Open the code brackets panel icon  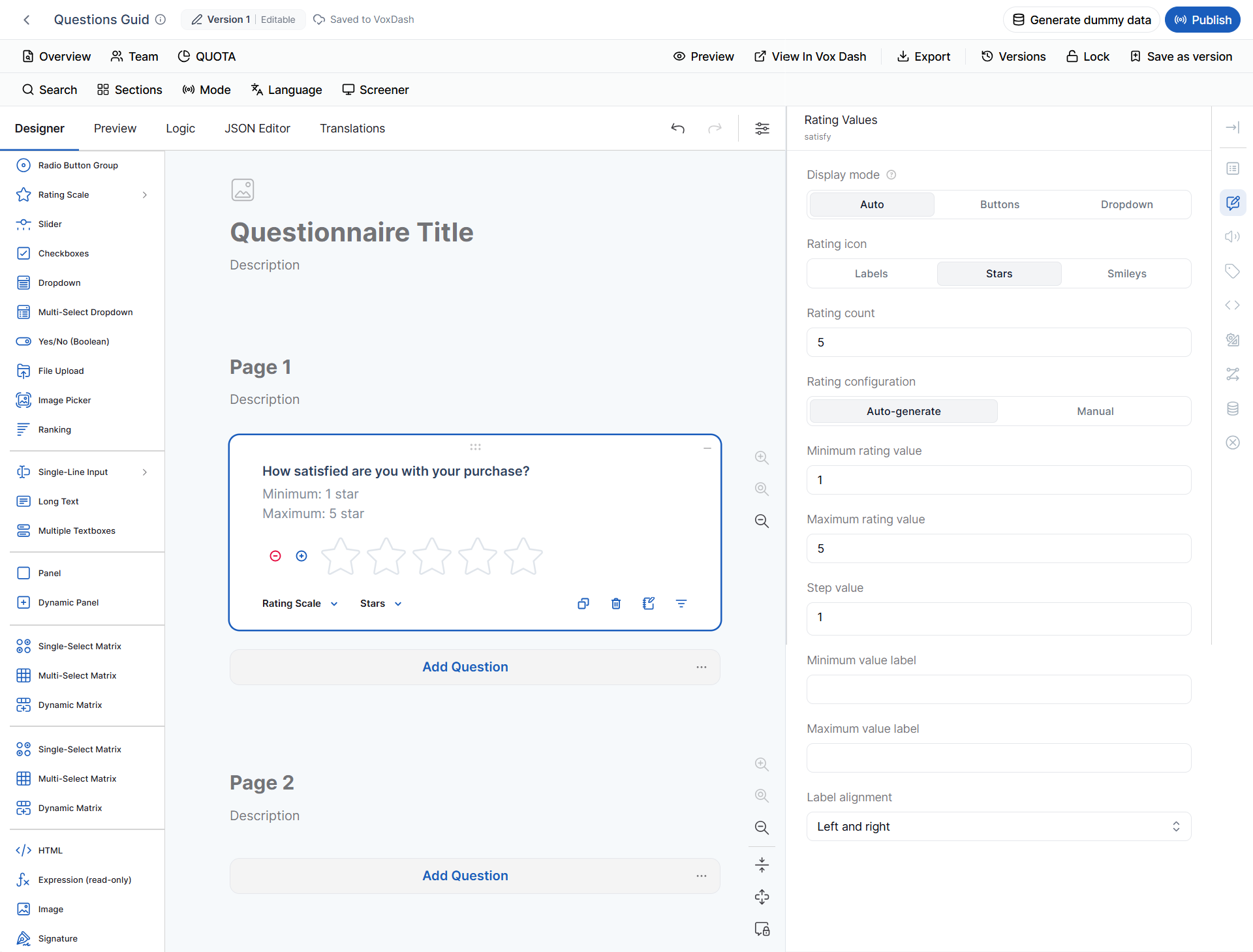(x=1233, y=305)
